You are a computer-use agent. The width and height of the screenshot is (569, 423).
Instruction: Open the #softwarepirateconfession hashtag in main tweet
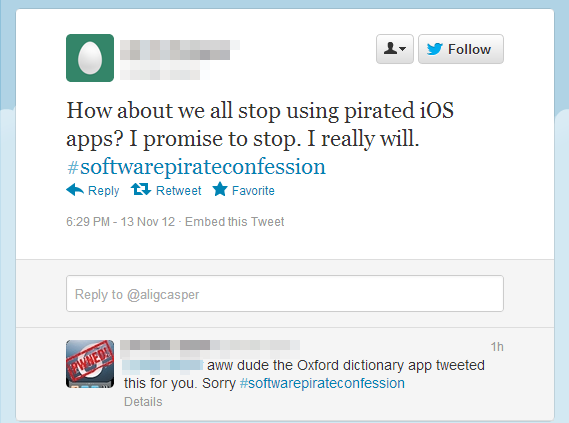(x=196, y=167)
